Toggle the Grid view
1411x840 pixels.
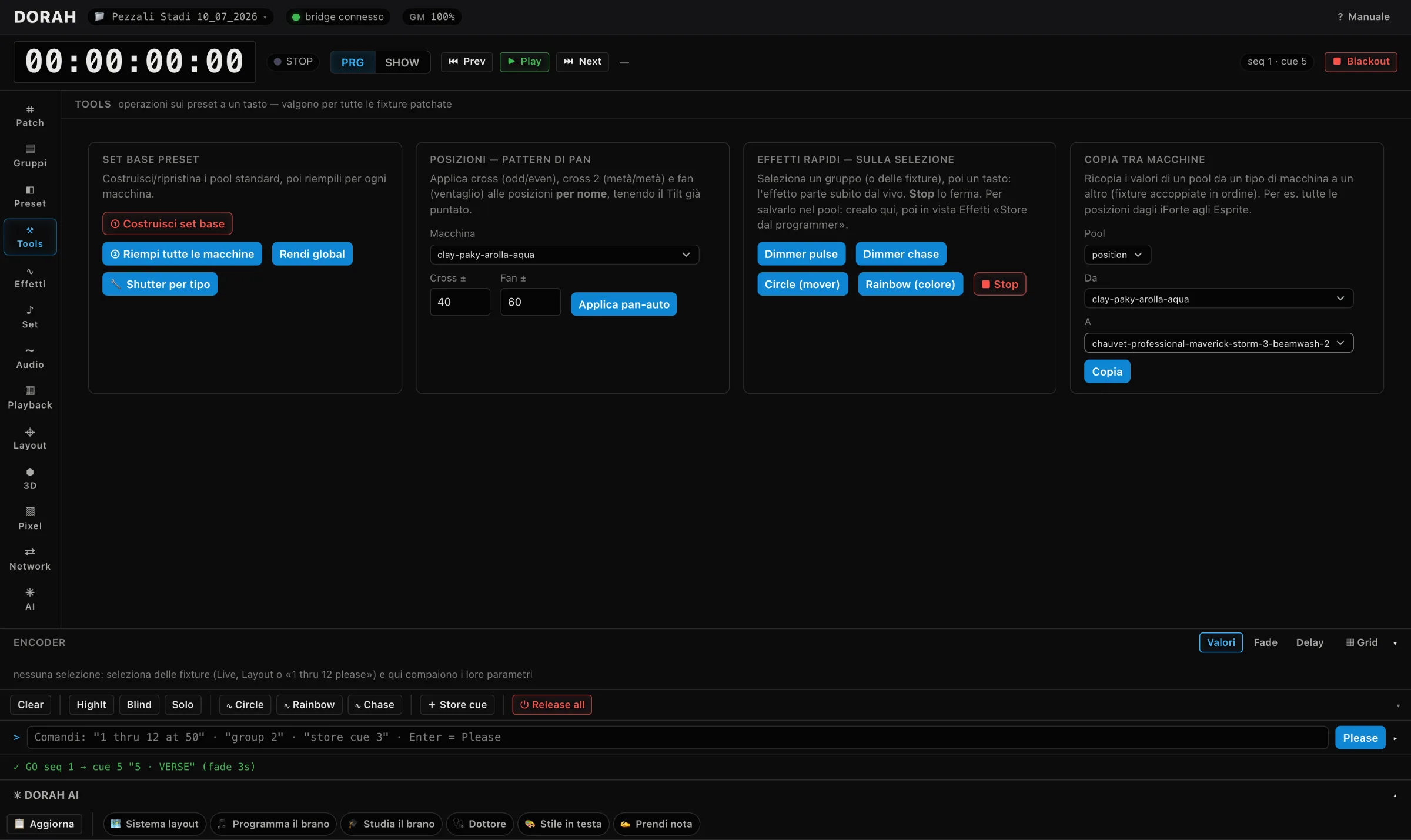pos(1362,642)
